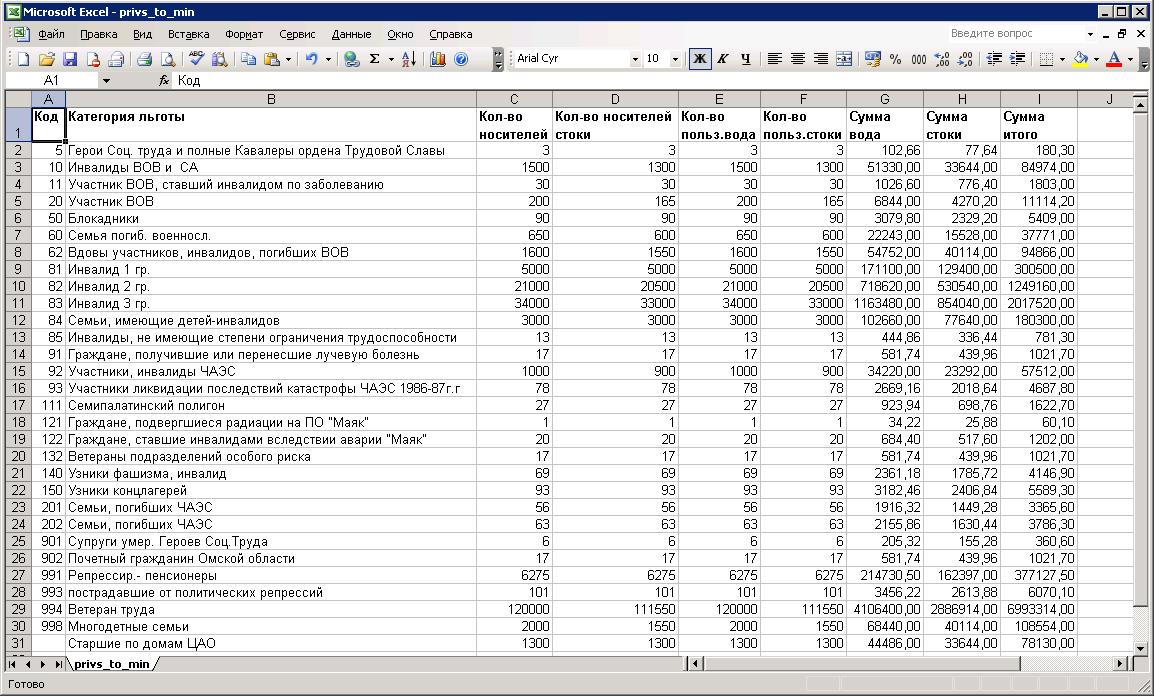Open the Формат menu

[x=244, y=34]
